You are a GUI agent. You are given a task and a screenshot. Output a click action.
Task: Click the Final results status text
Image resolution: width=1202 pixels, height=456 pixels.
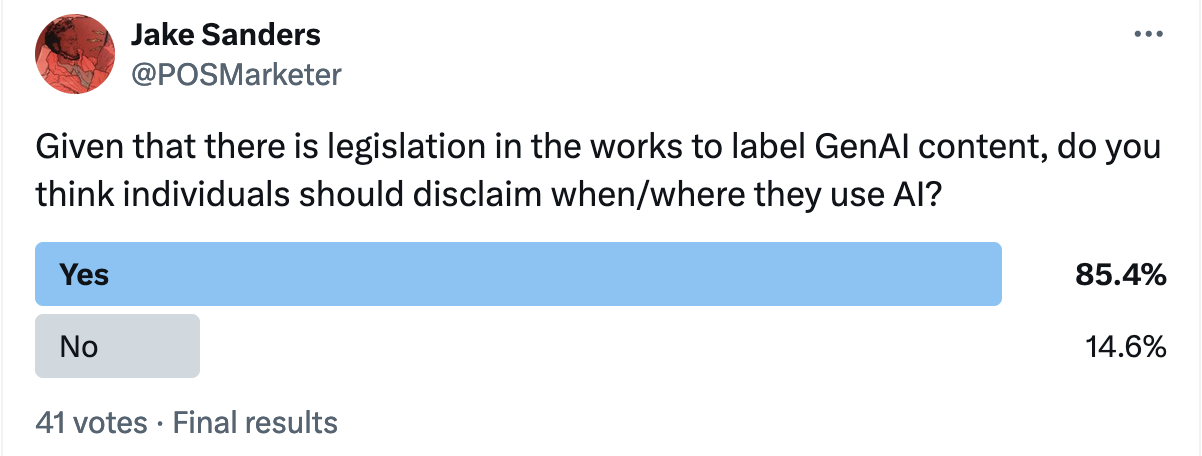point(255,422)
